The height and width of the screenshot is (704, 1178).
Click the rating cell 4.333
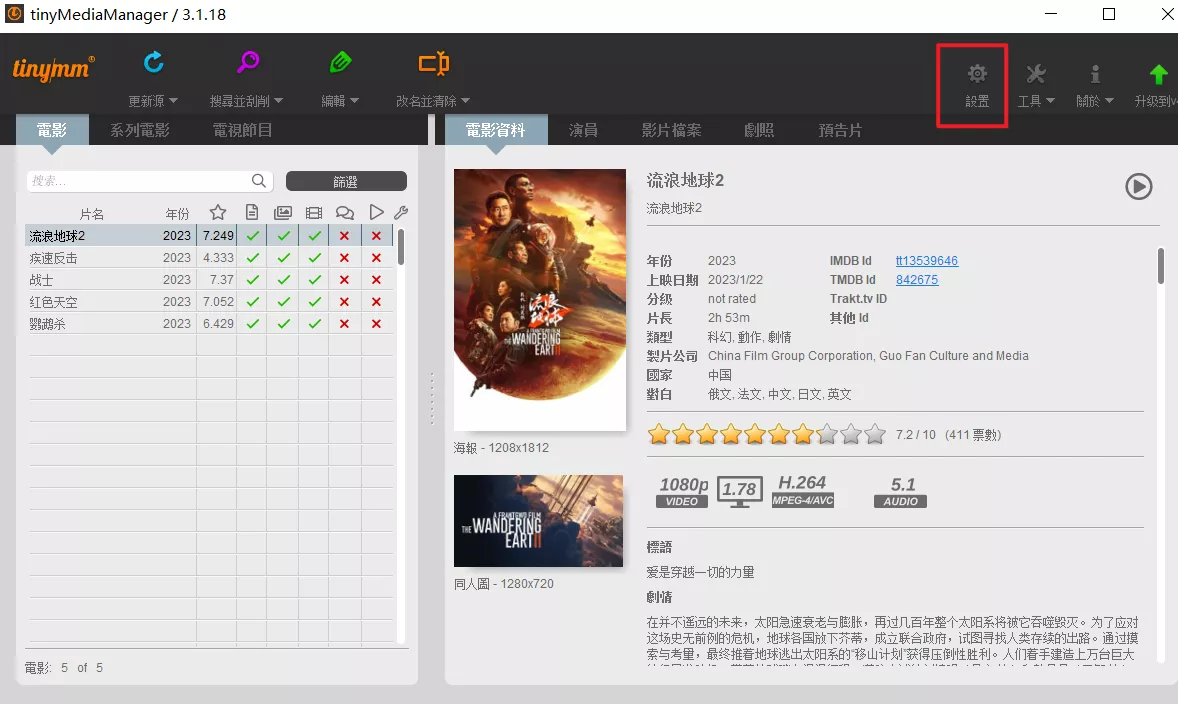click(217, 258)
